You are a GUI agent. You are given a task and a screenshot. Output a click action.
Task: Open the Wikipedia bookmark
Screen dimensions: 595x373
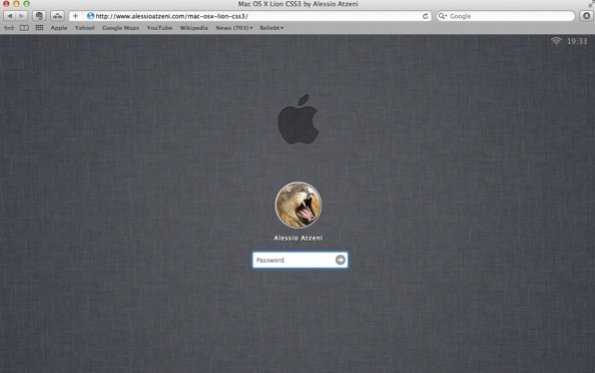point(194,28)
